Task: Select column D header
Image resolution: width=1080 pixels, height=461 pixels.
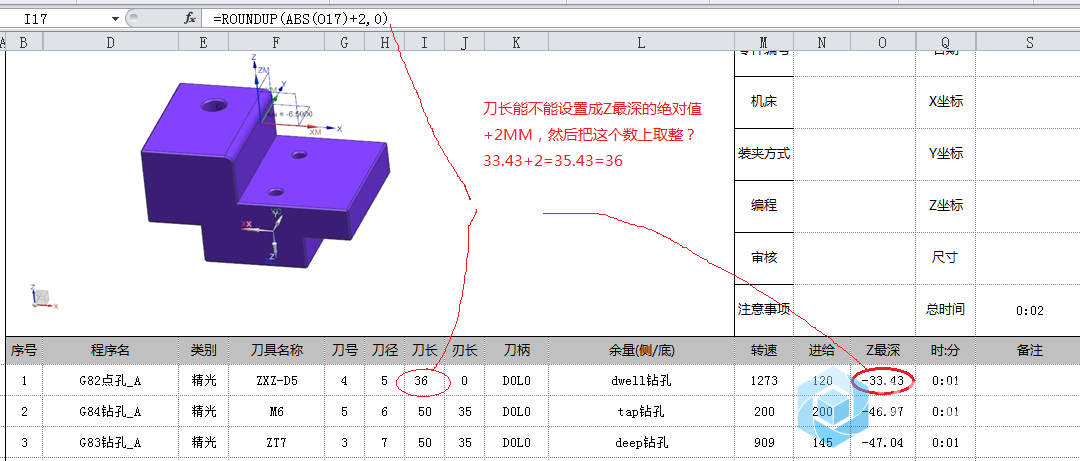Action: point(110,43)
